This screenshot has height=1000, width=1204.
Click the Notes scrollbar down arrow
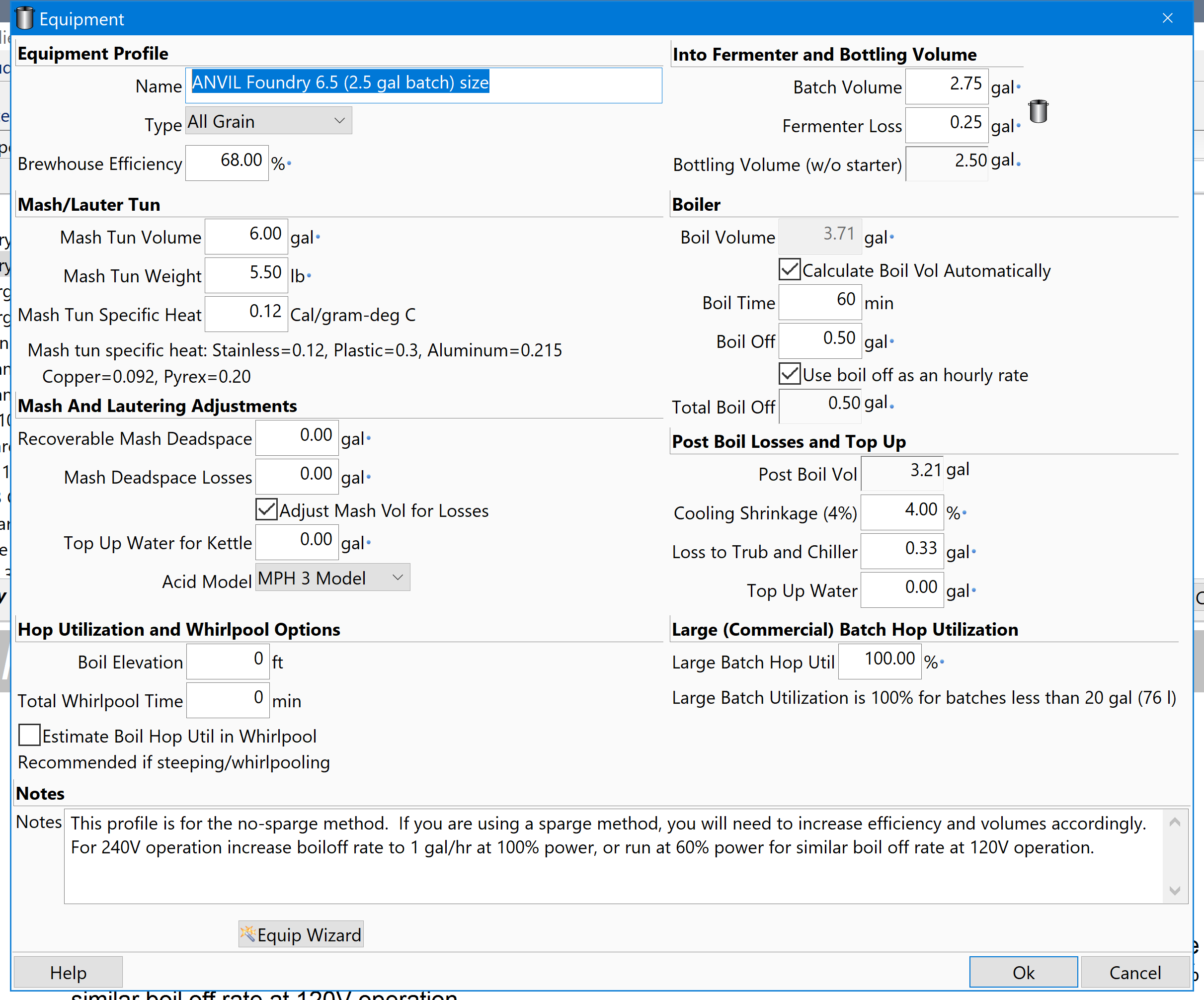pyautogui.click(x=1175, y=891)
